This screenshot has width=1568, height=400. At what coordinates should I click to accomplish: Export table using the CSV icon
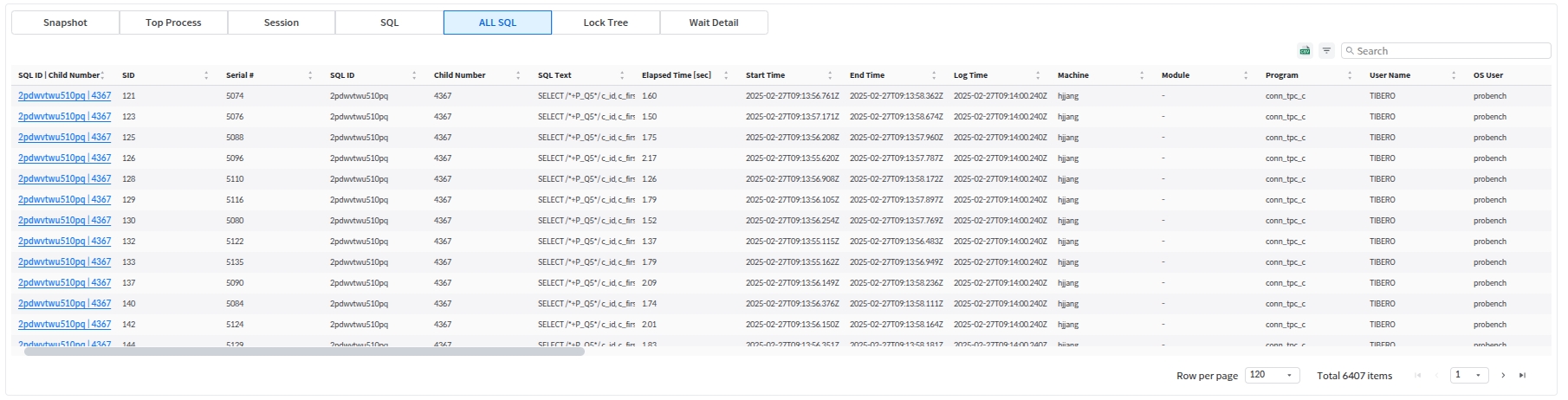pyautogui.click(x=1305, y=51)
